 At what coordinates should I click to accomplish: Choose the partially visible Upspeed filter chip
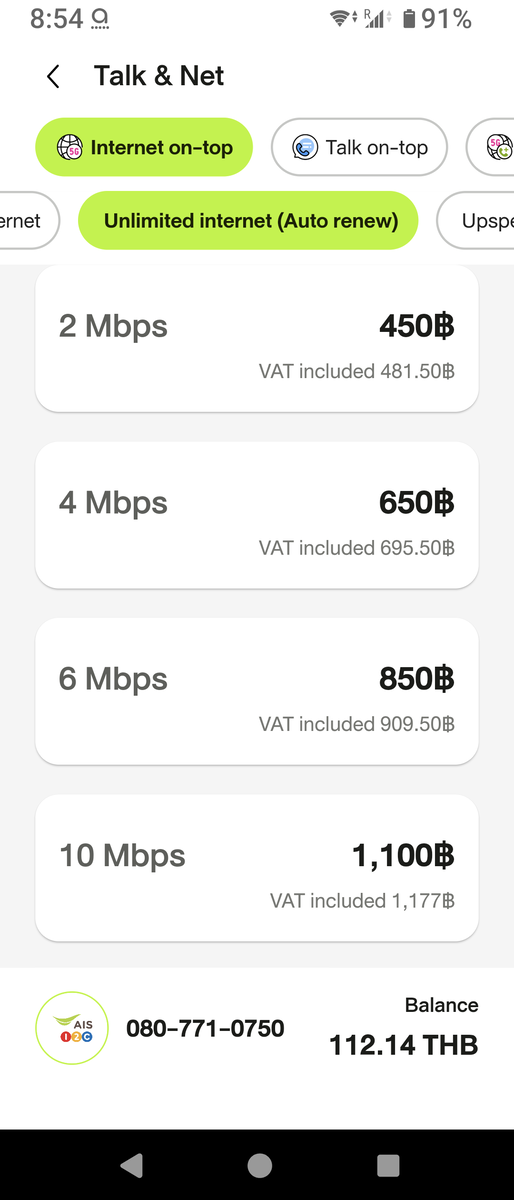pos(477,221)
